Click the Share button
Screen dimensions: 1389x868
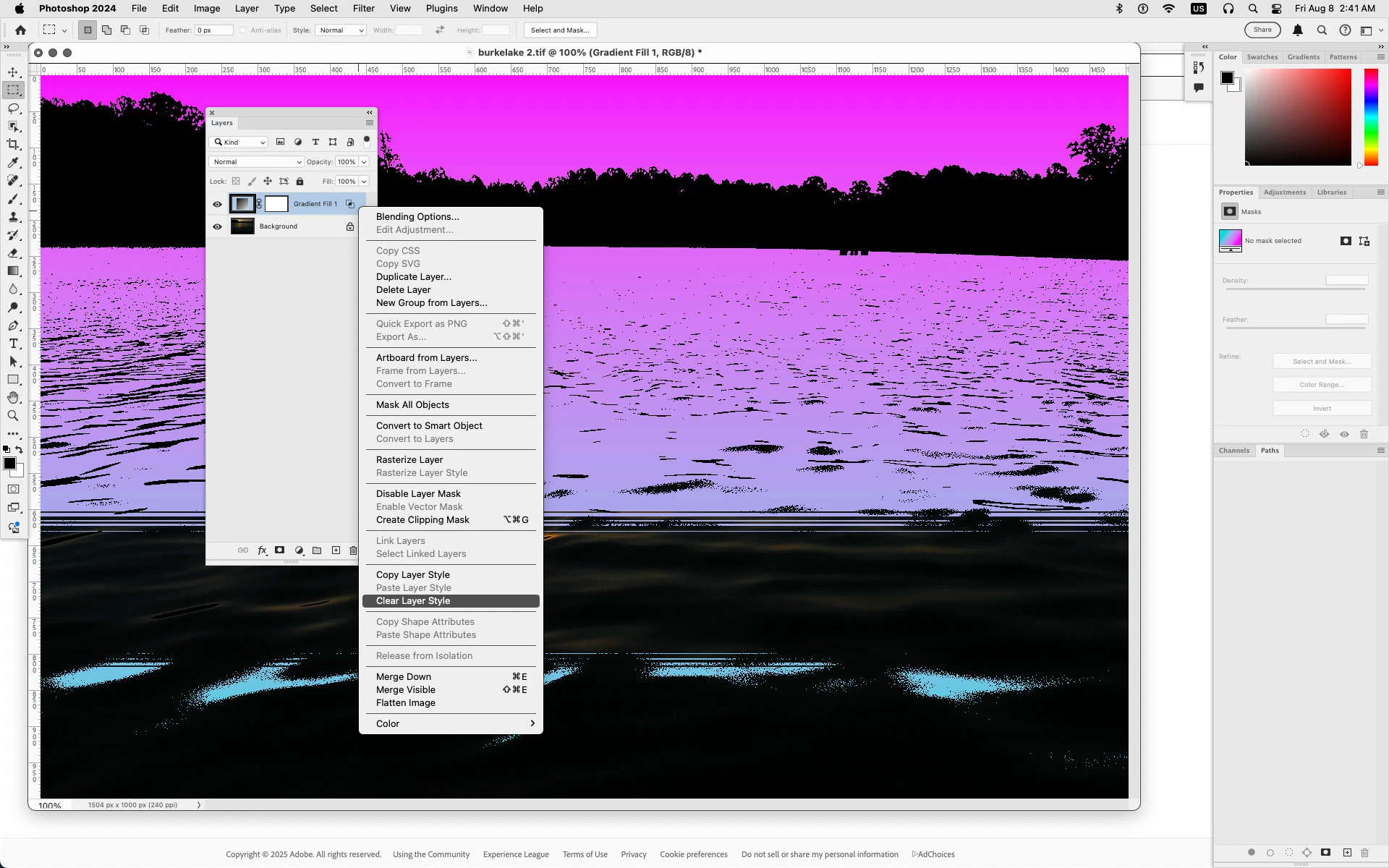click(x=1262, y=30)
